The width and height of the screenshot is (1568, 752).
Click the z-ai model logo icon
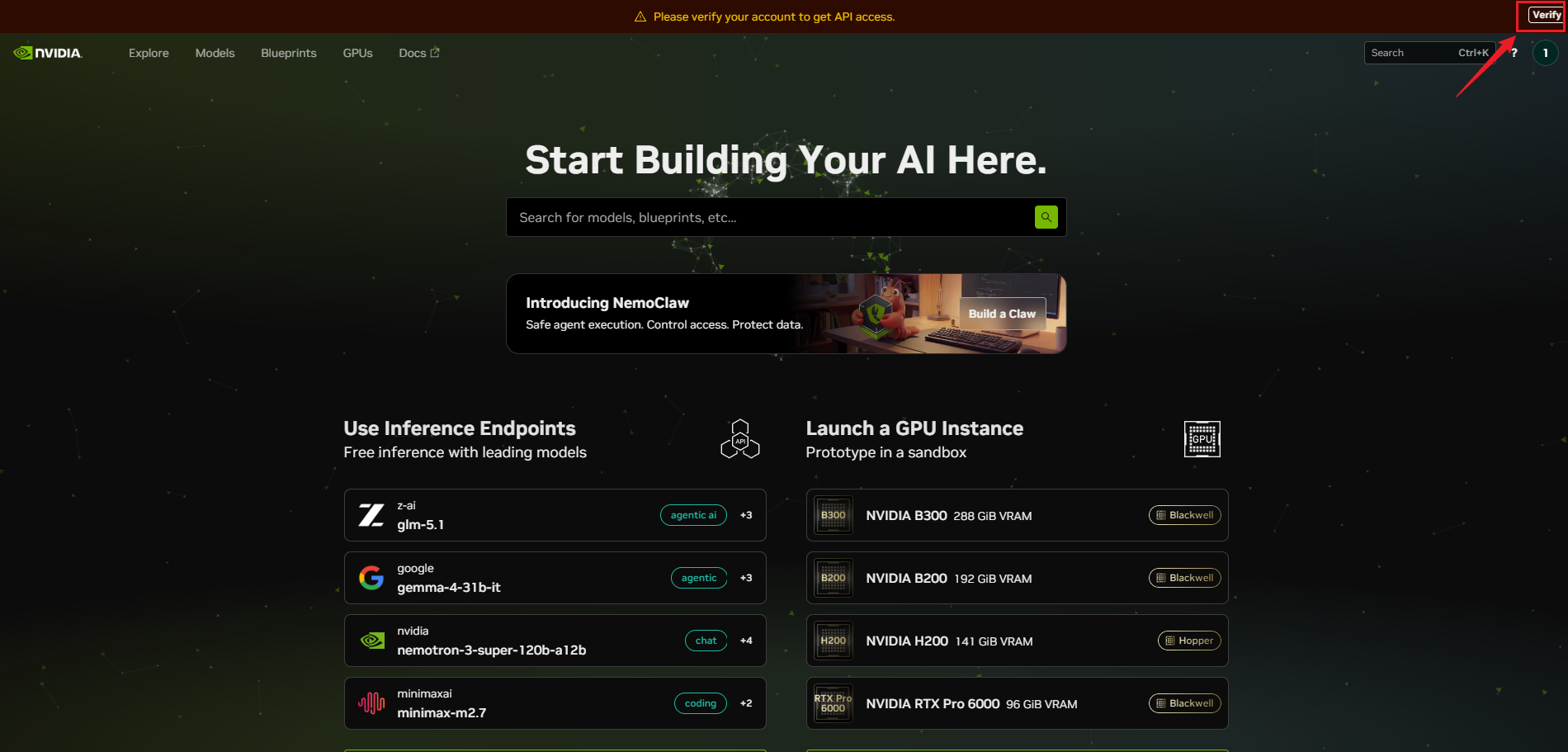pos(371,515)
